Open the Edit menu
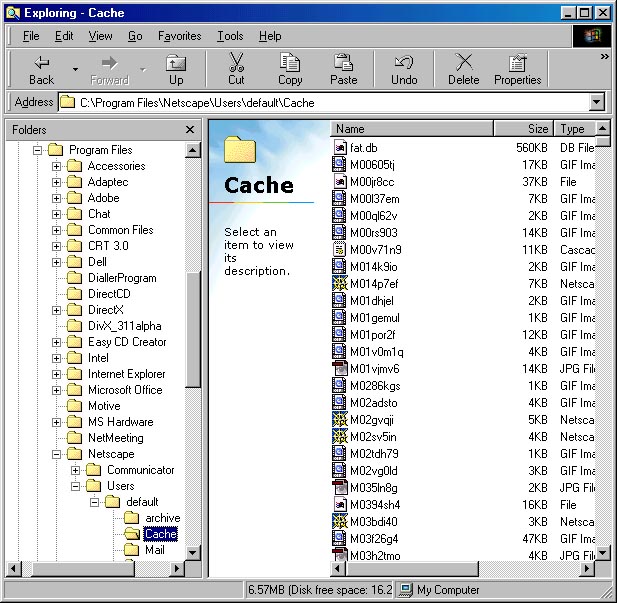The height and width of the screenshot is (603, 619). pos(64,36)
